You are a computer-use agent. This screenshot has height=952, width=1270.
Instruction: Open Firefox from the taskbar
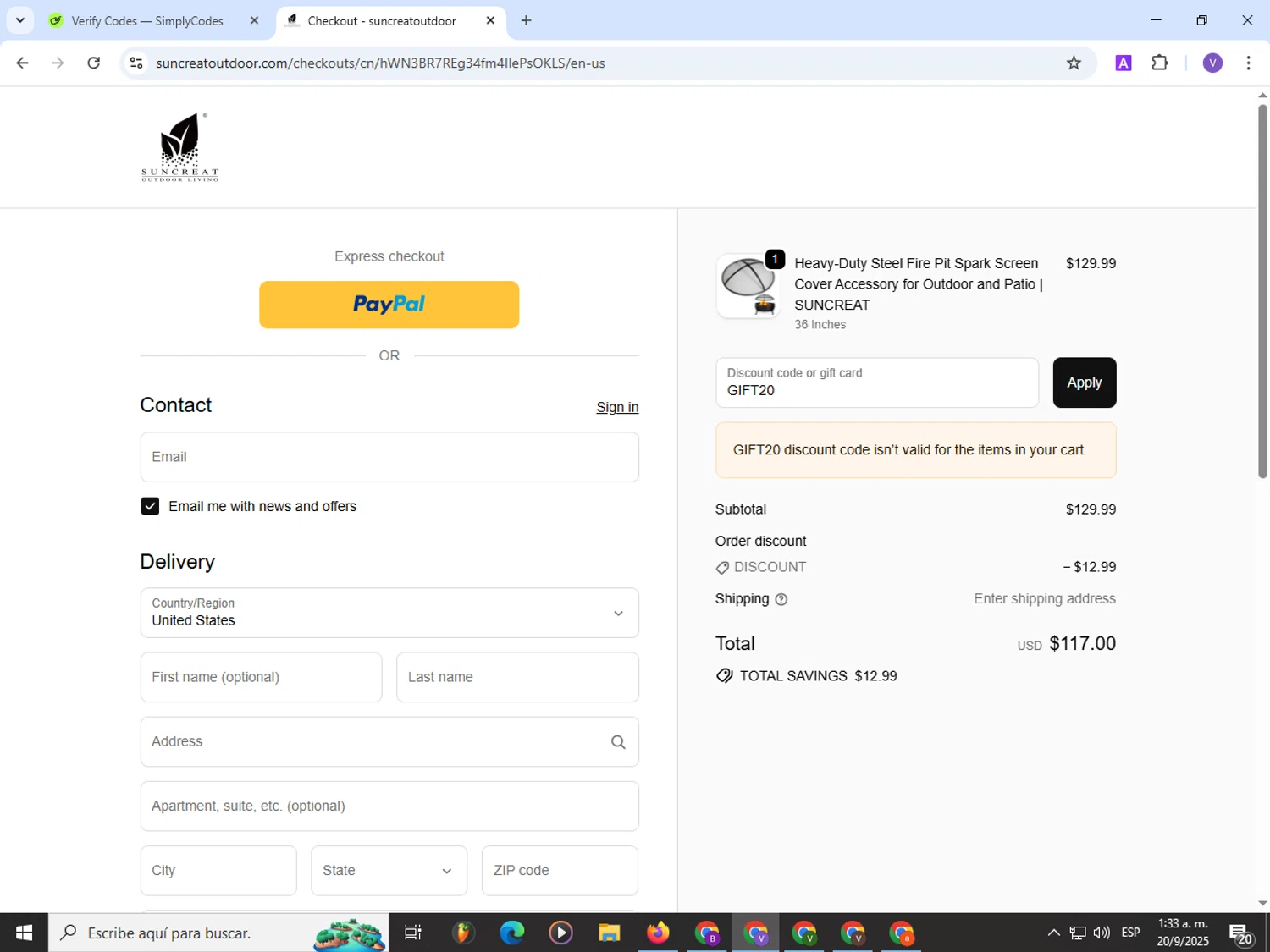click(658, 933)
